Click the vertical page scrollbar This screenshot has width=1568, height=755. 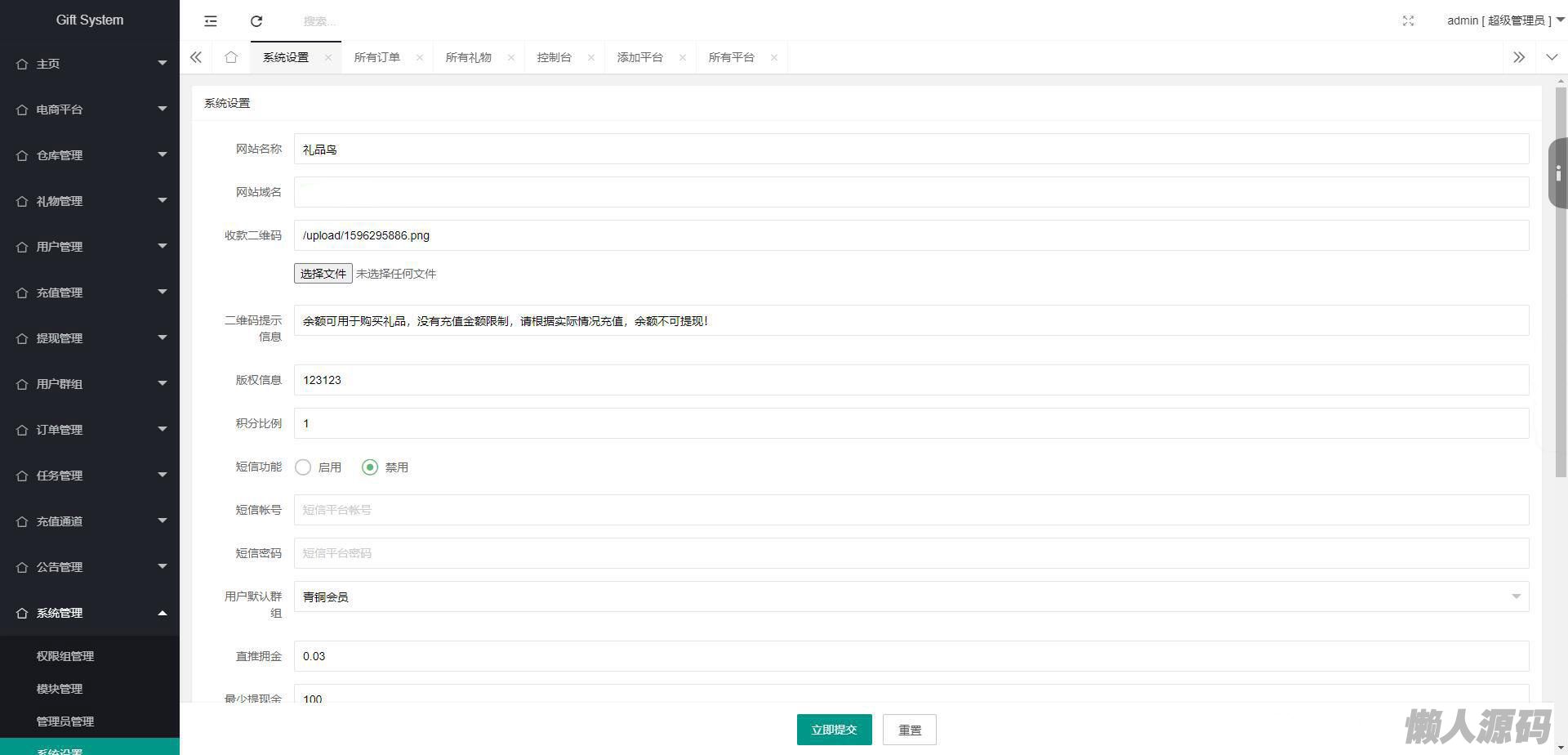point(1561,282)
